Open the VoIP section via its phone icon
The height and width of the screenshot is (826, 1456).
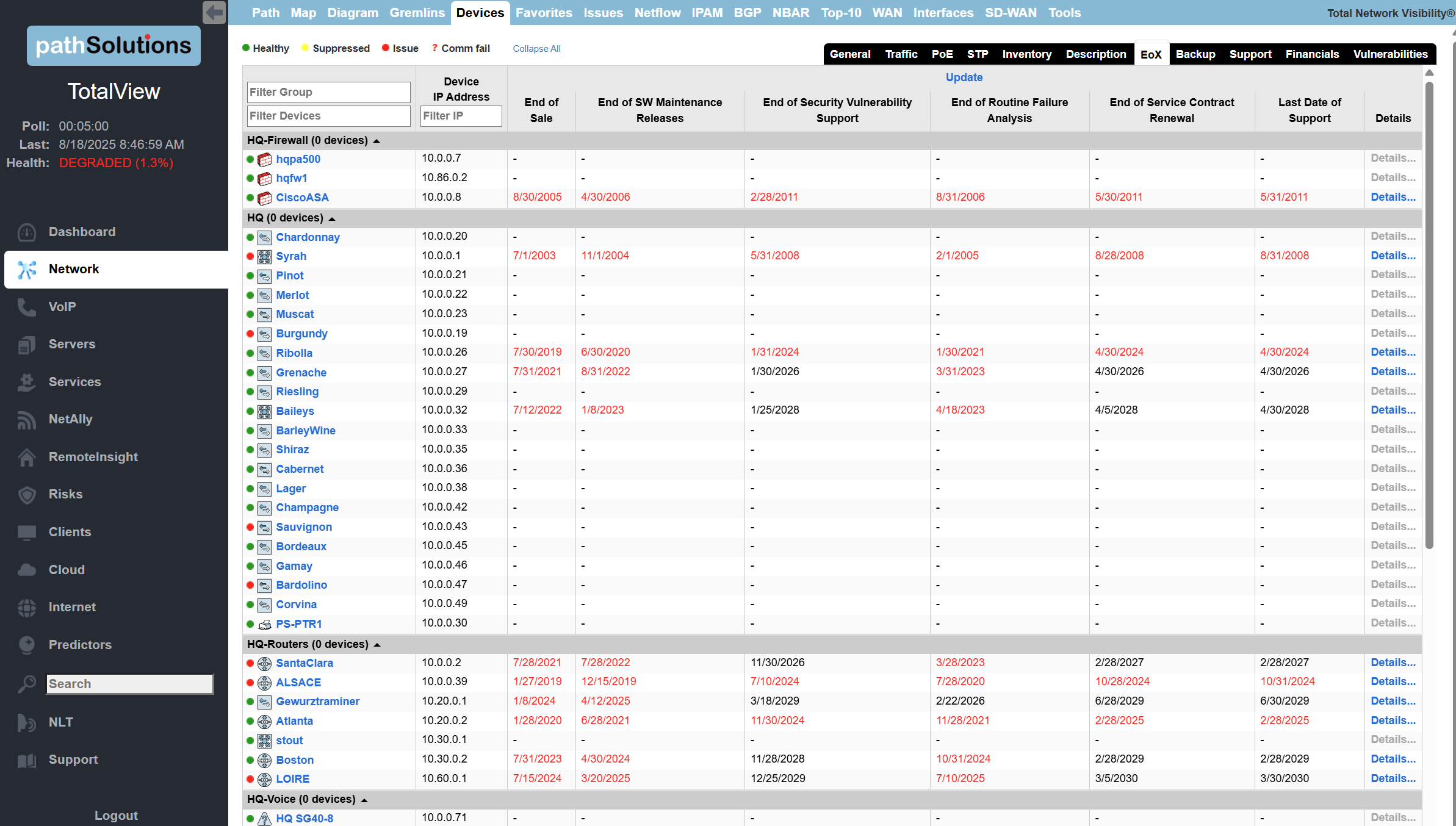click(x=27, y=307)
